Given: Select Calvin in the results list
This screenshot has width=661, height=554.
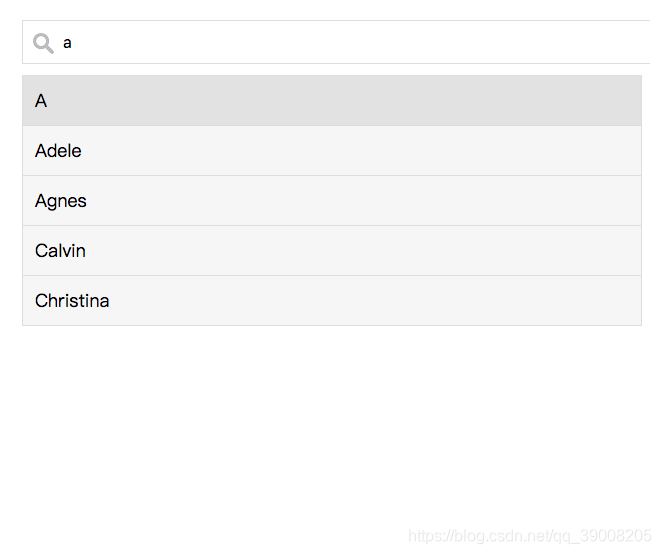Looking at the screenshot, I should click(332, 251).
